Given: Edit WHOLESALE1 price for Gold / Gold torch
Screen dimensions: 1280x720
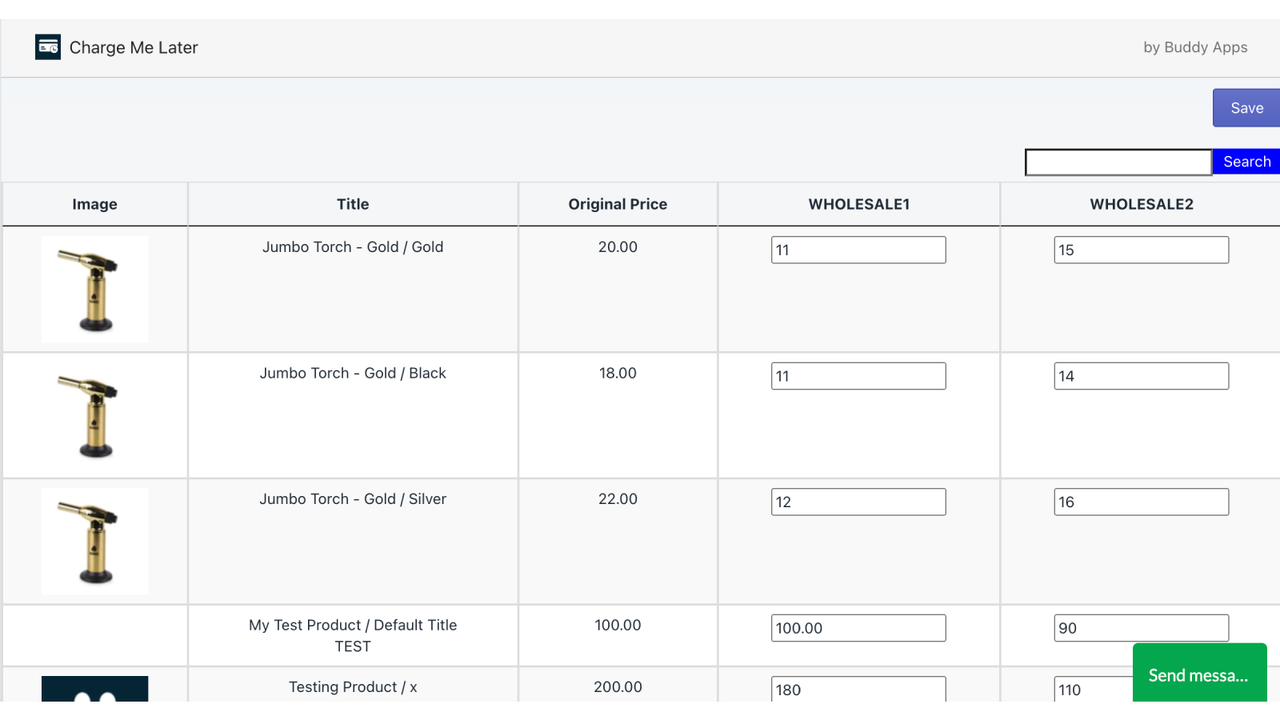Looking at the screenshot, I should click(x=858, y=250).
